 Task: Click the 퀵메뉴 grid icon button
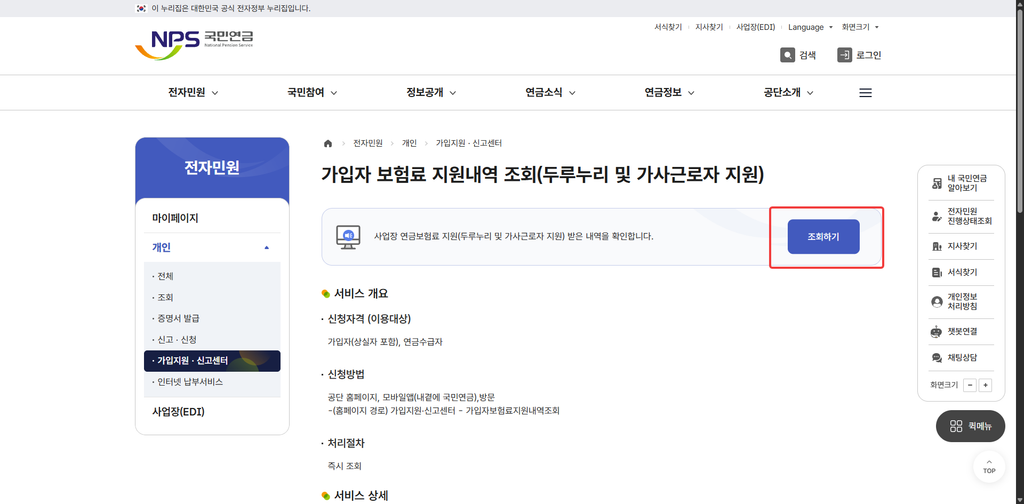(x=970, y=426)
